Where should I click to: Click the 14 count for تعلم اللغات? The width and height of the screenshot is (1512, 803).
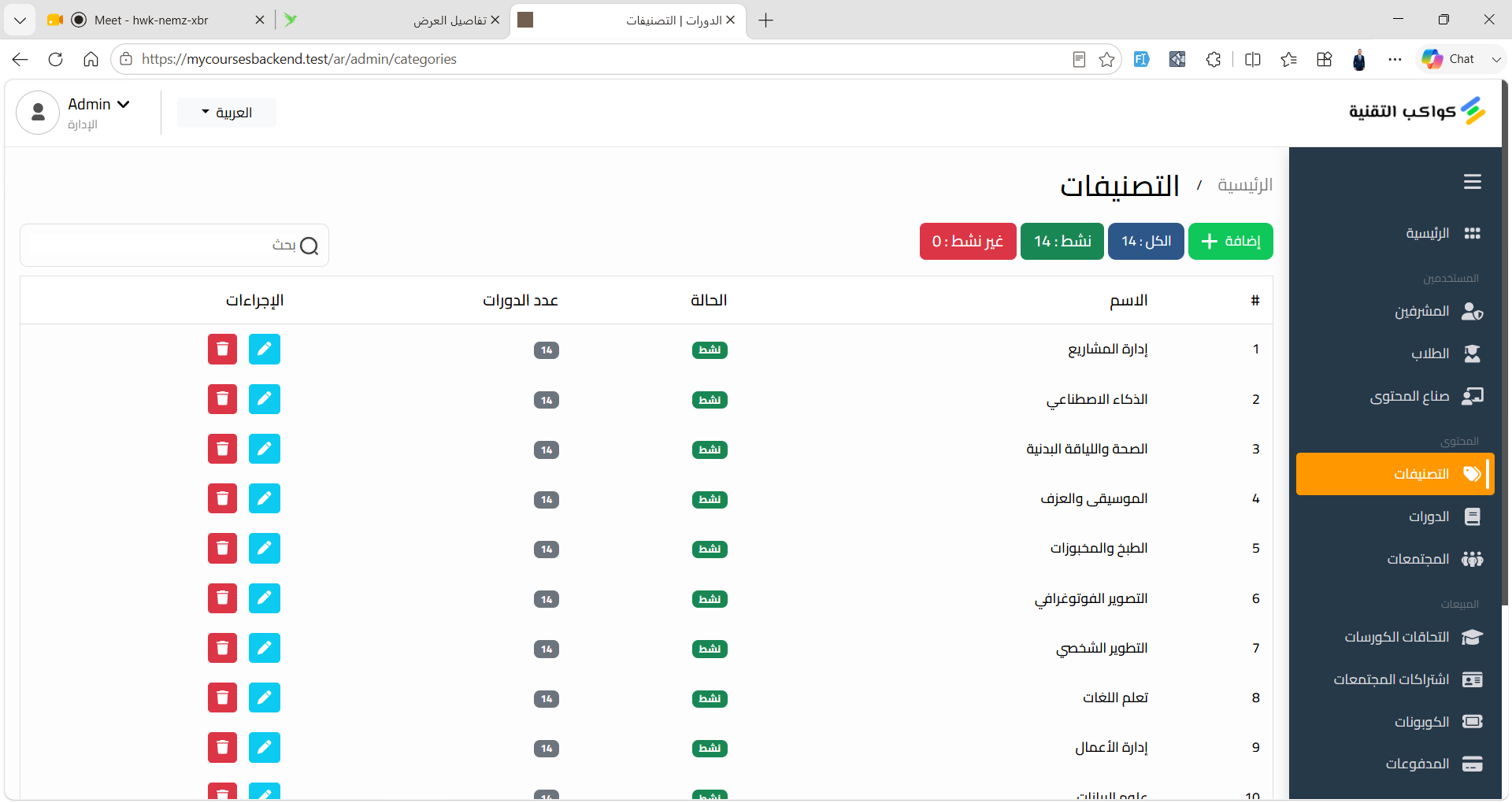[x=547, y=698]
